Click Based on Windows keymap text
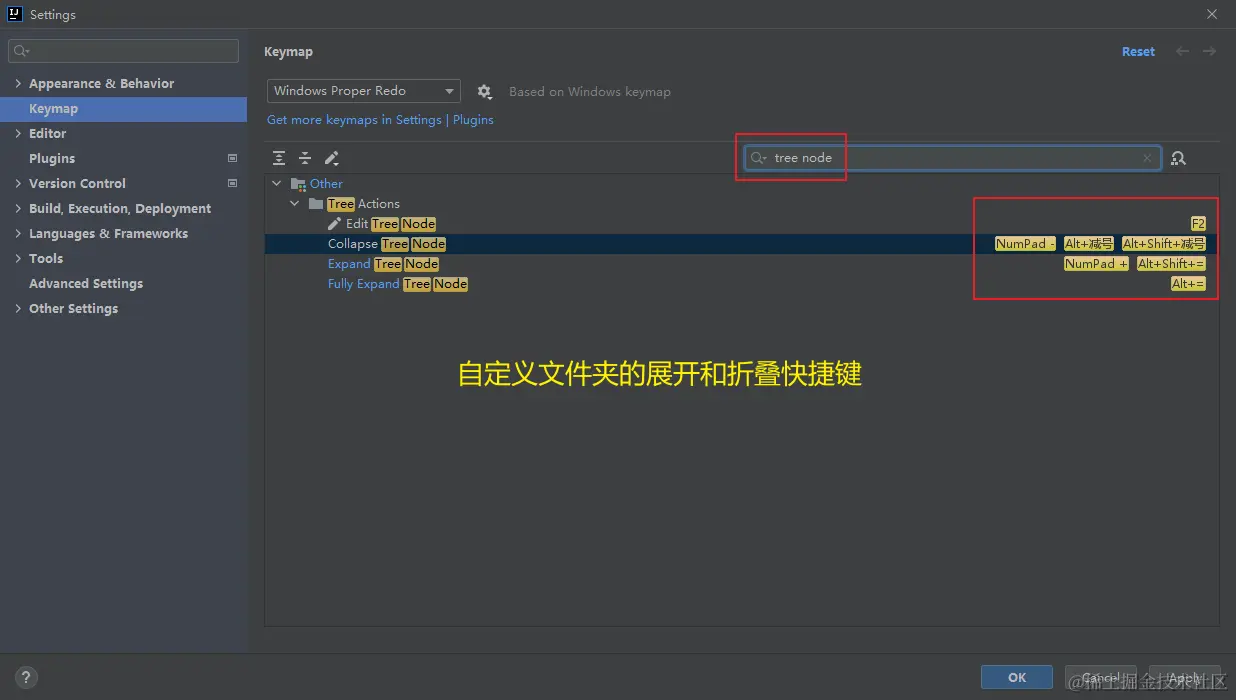 pyautogui.click(x=590, y=91)
